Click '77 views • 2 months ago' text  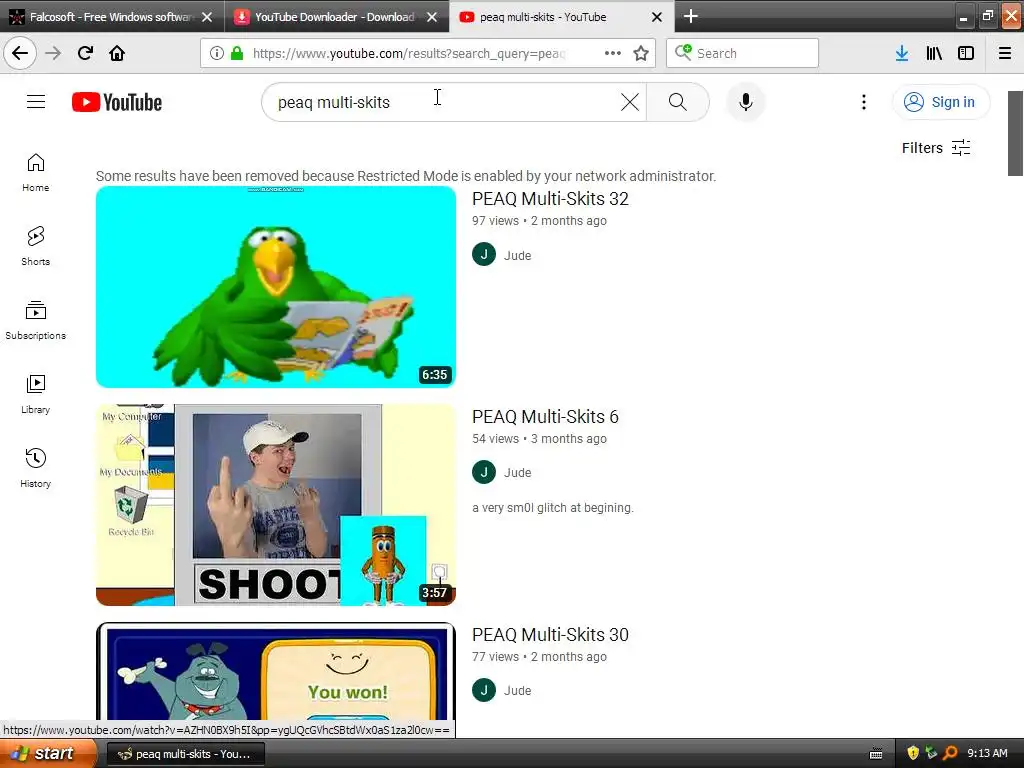tap(539, 657)
